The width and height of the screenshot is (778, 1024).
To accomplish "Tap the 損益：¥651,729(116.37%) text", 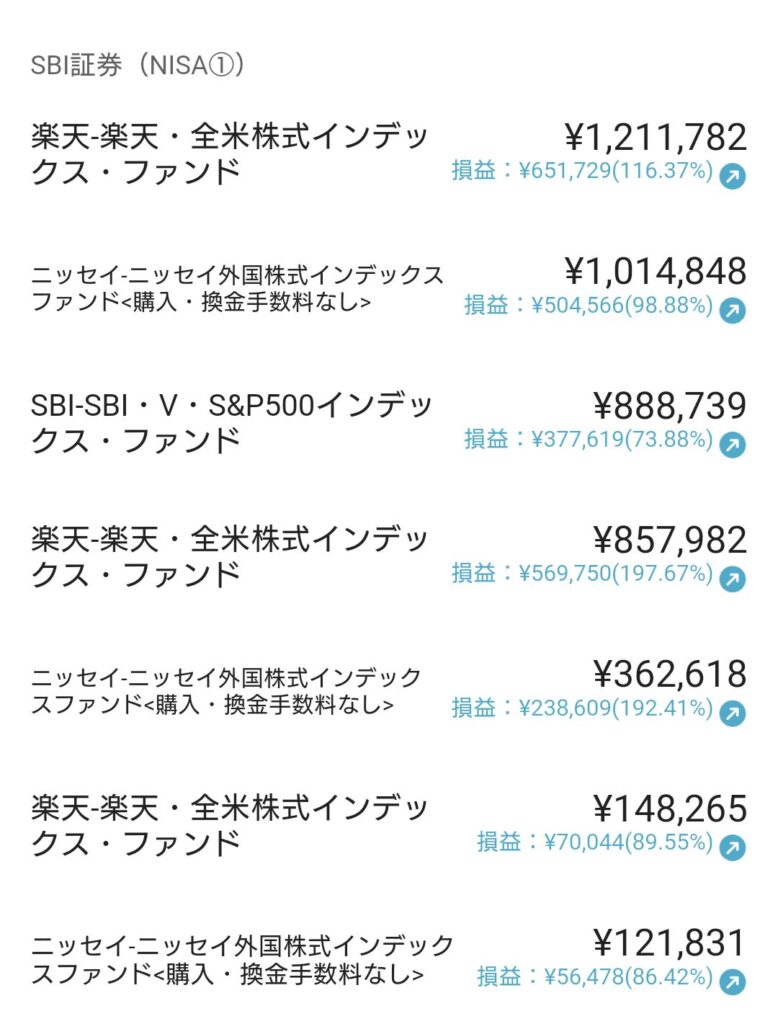I will [582, 172].
